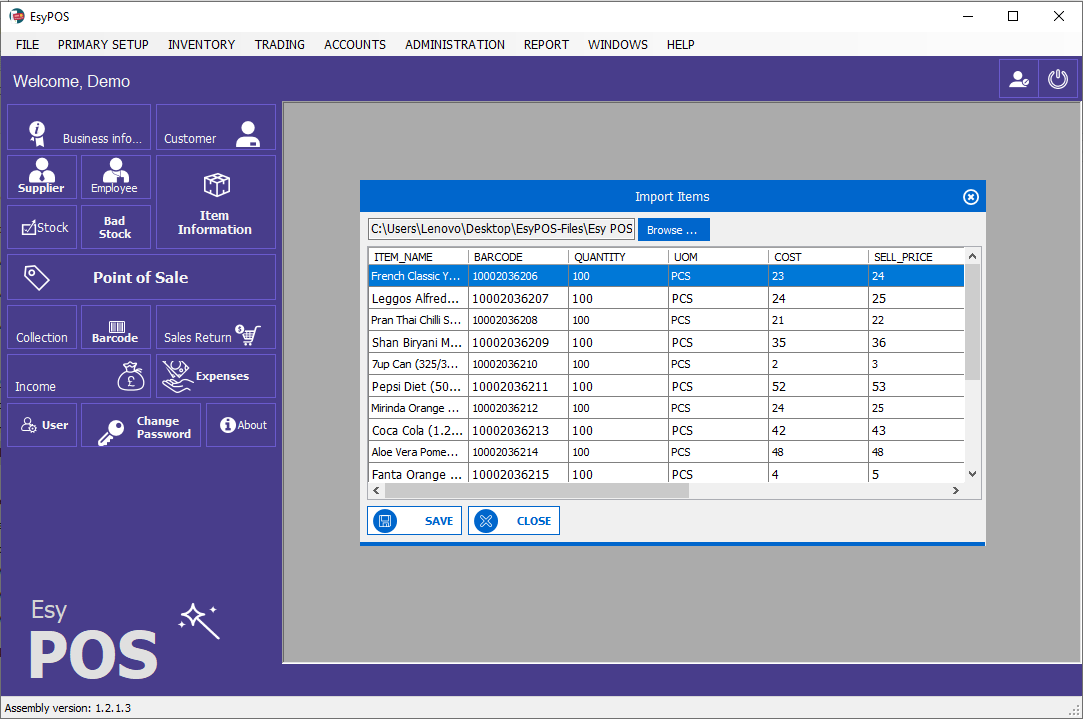Screen dimensions: 1083x719
Task: Sort by QUANTITY column header
Action: (619, 257)
